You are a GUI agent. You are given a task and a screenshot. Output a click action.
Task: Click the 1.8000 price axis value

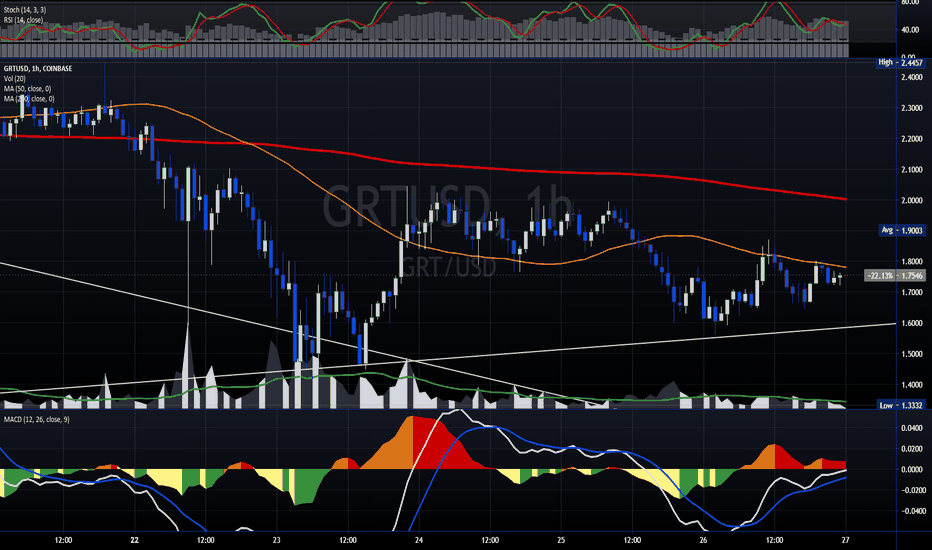912,262
